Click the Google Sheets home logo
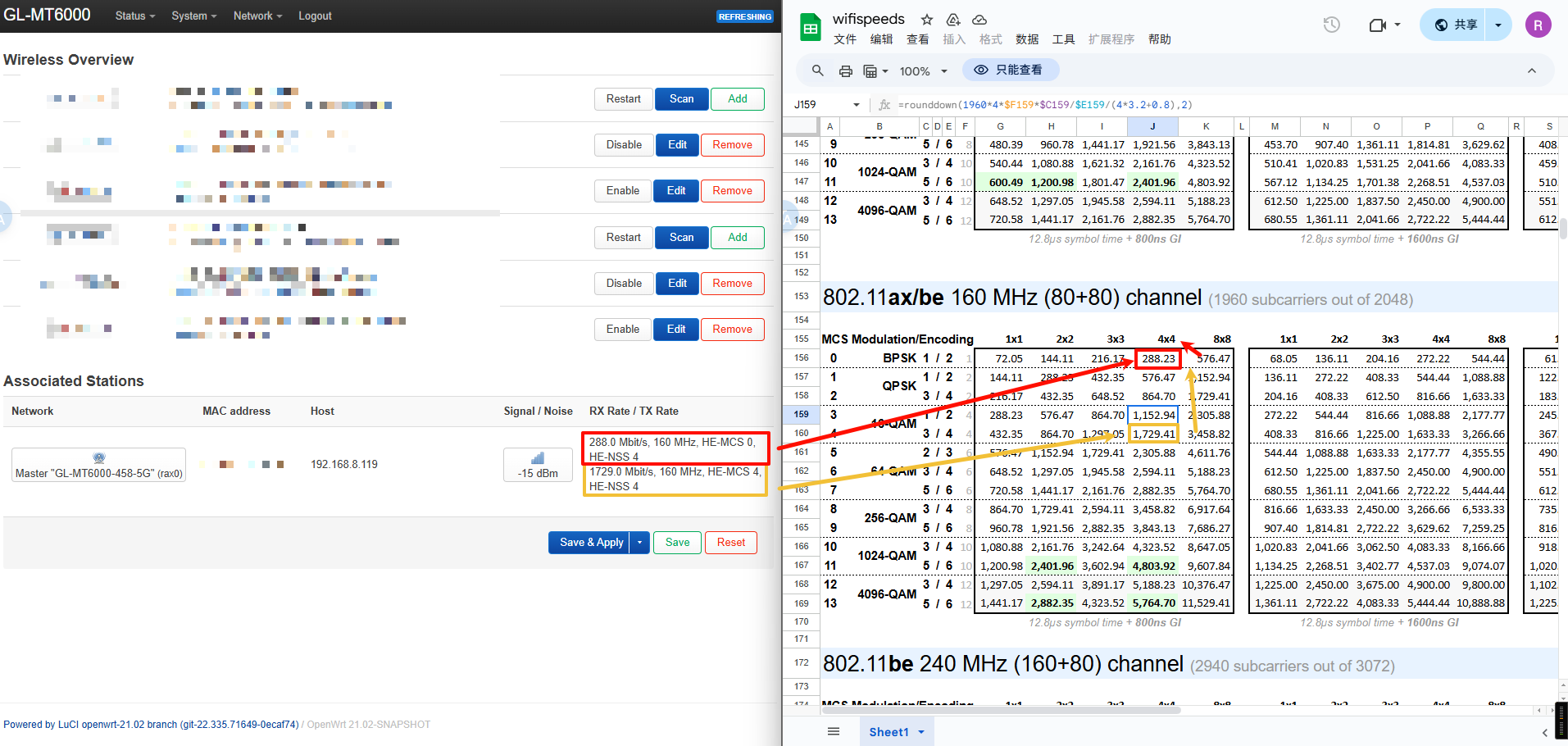Image resolution: width=1568 pixels, height=746 pixels. click(x=811, y=28)
